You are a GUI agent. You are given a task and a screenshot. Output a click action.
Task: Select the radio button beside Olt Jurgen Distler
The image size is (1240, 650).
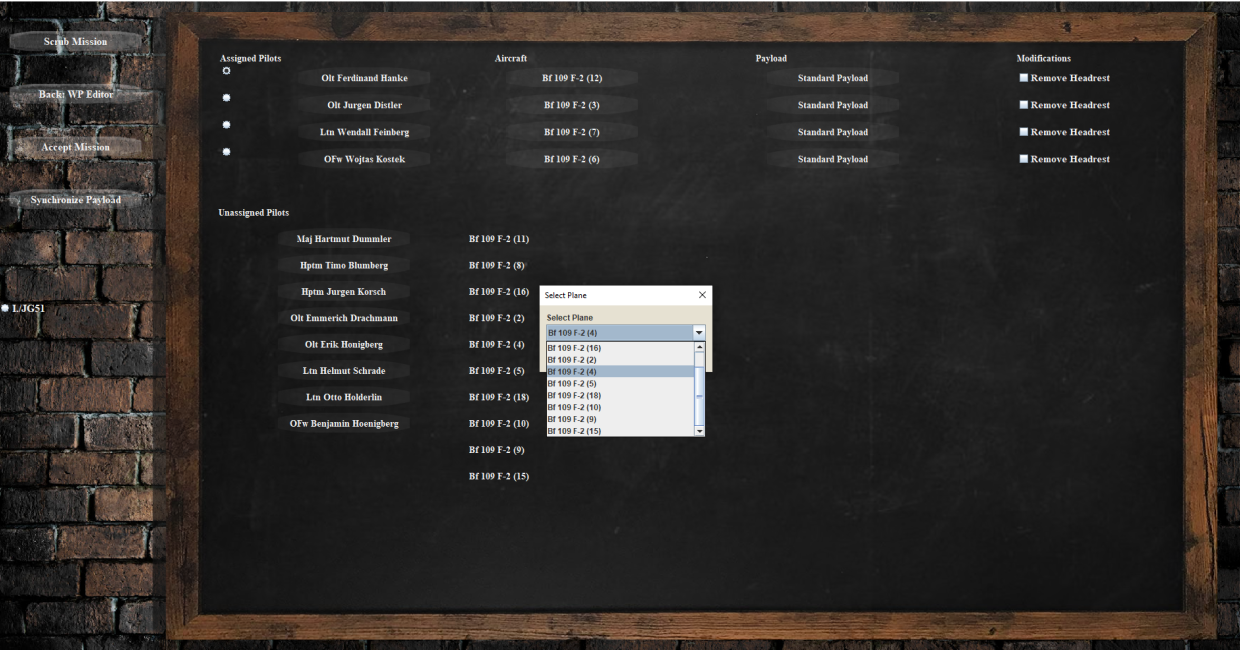[x=227, y=98]
